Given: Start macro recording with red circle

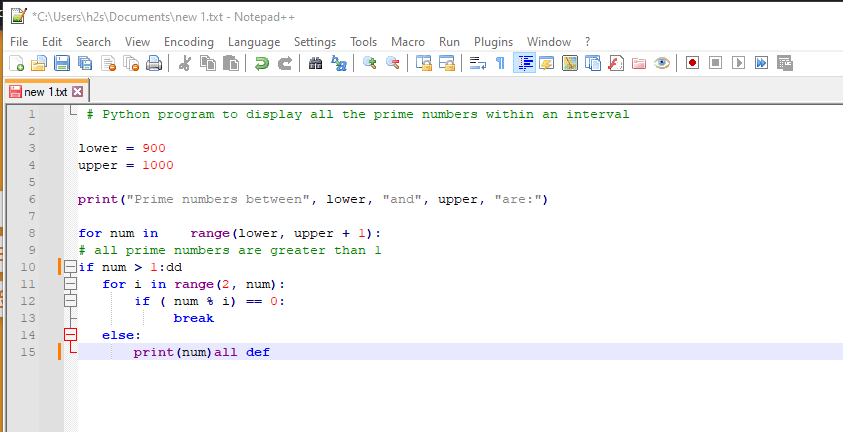Looking at the screenshot, I should [692, 63].
